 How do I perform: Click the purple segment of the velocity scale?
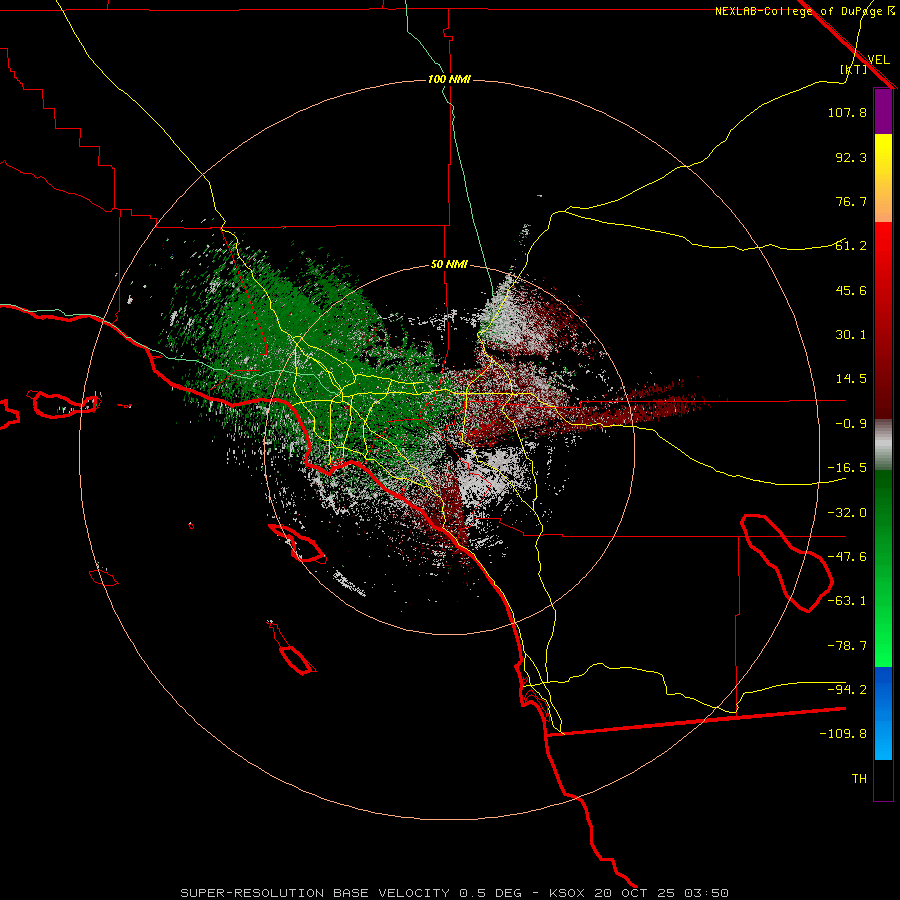click(883, 111)
